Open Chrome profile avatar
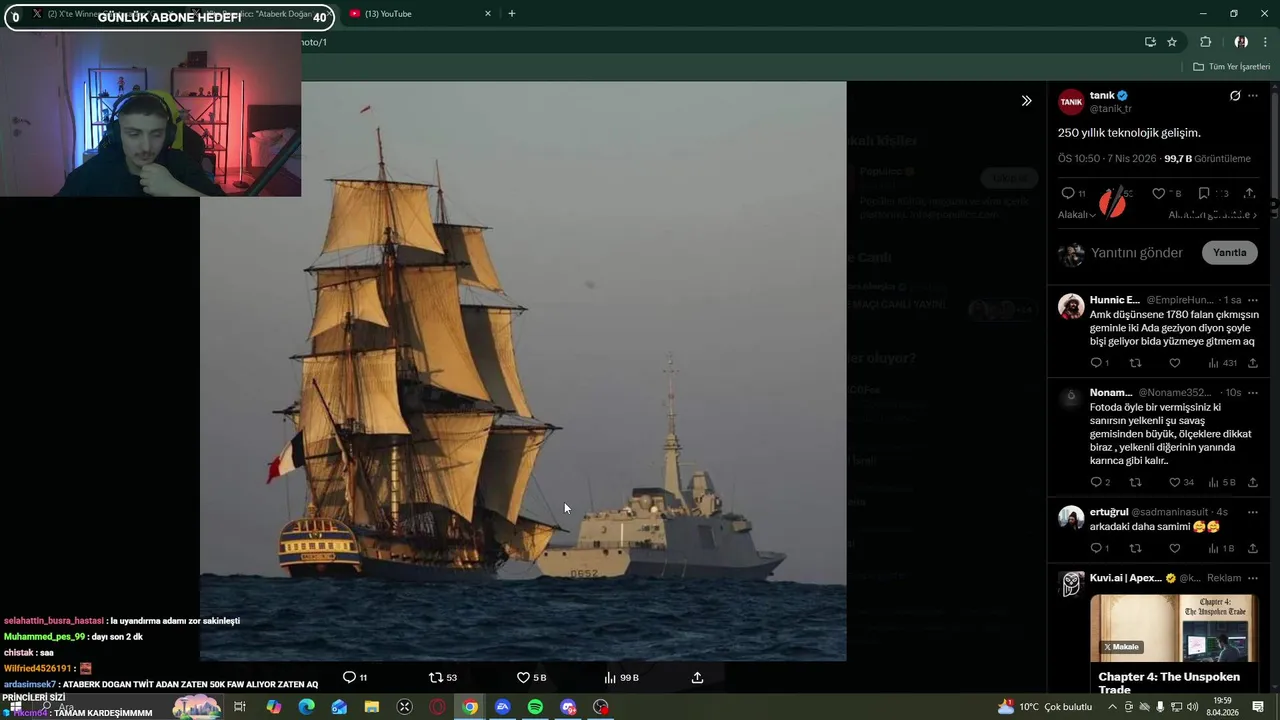 1241,42
